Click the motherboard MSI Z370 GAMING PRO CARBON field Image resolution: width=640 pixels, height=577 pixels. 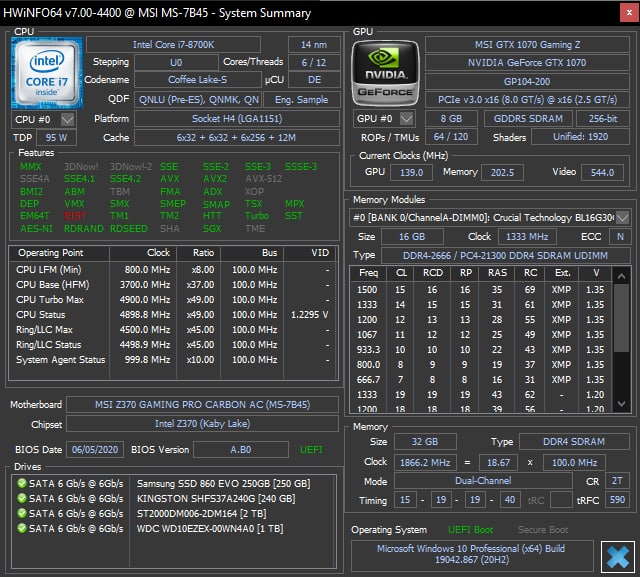[x=202, y=404]
